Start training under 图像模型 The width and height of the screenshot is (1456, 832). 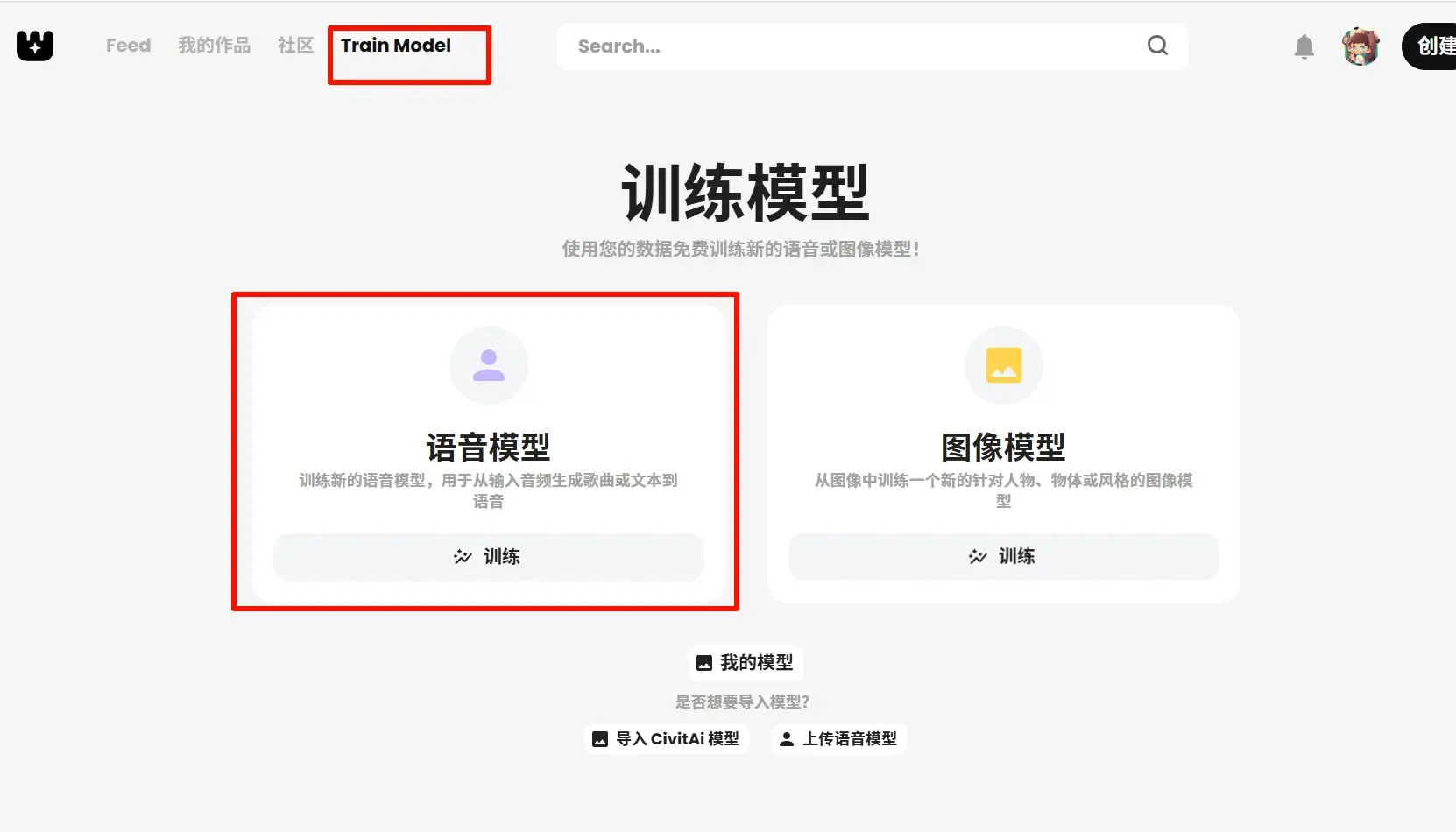click(1003, 556)
